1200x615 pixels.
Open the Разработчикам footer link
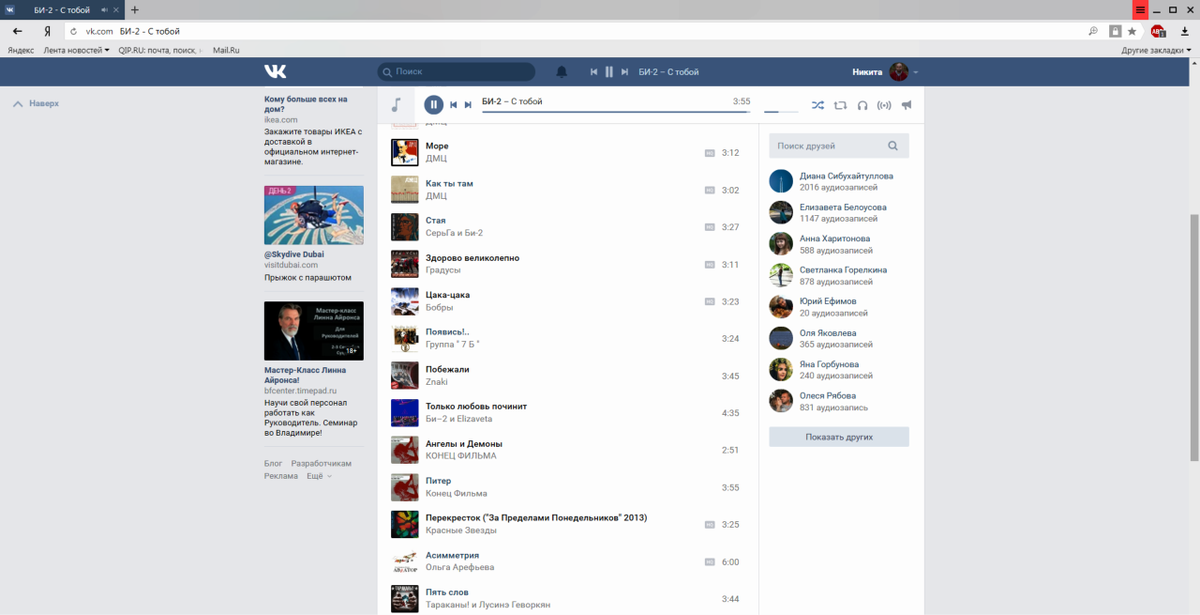tap(321, 464)
